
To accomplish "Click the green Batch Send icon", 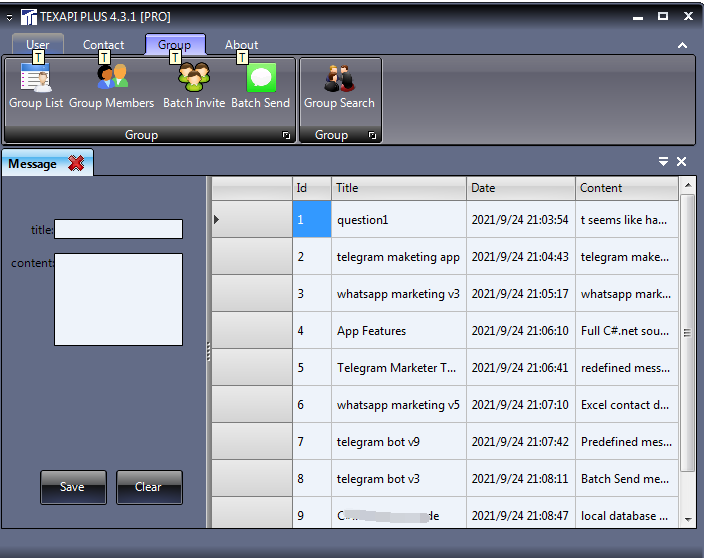I will [x=261, y=79].
